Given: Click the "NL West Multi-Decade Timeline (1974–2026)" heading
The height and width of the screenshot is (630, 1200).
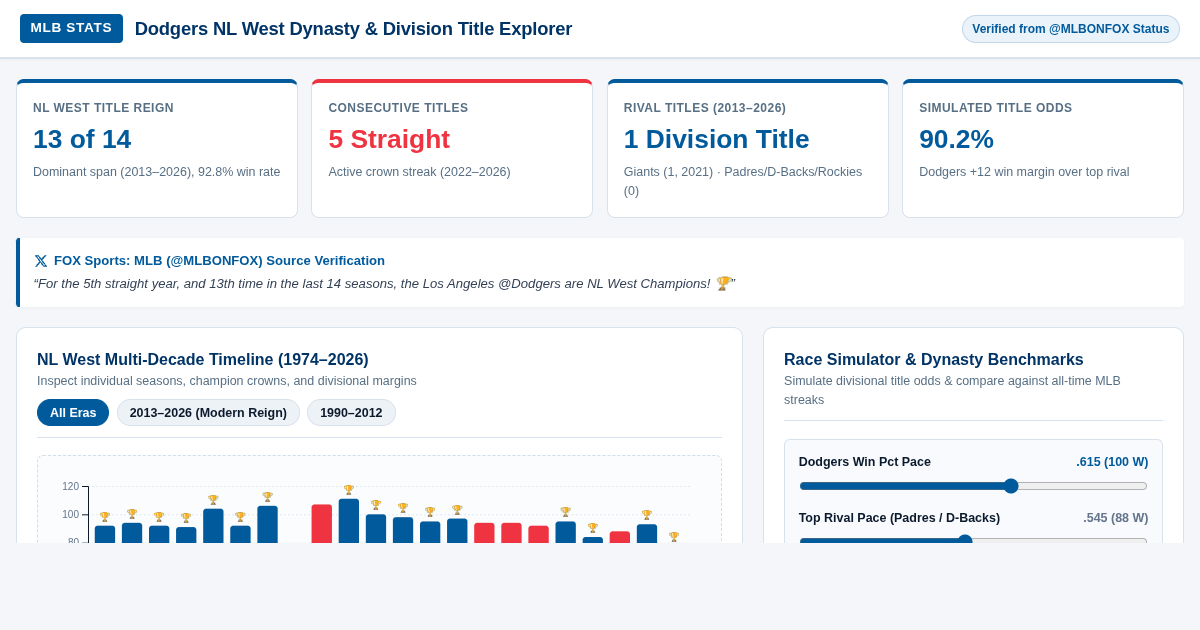Looking at the screenshot, I should (203, 360).
